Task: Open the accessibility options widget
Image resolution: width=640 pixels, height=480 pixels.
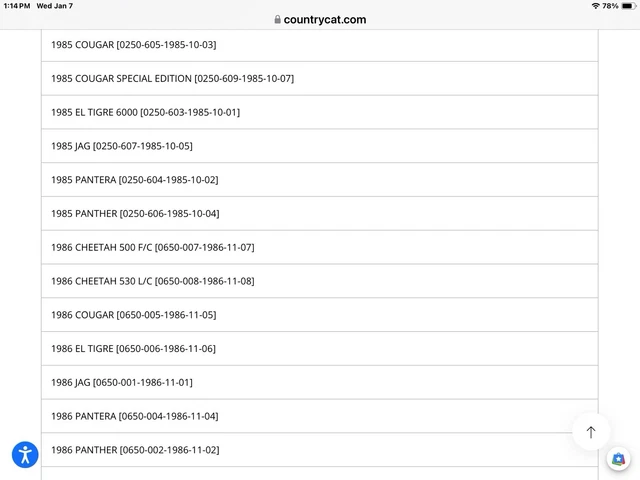Action: point(25,455)
